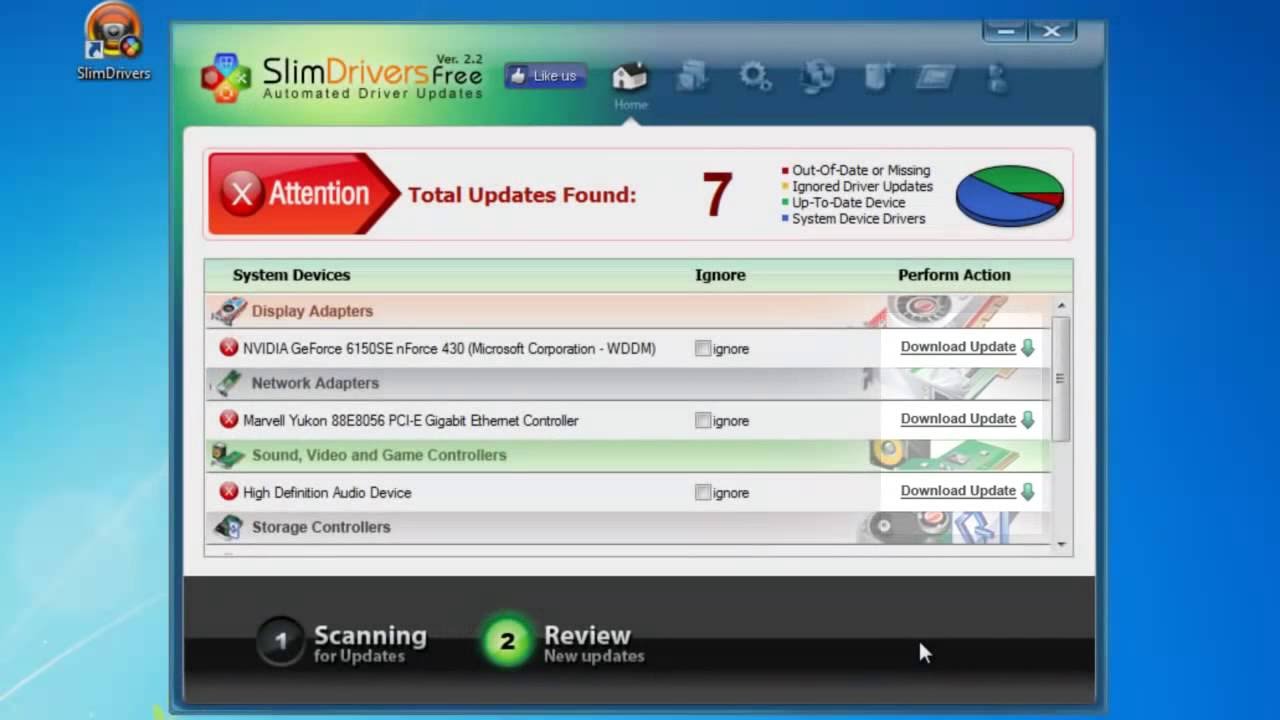Click the SlimDrivers logo icon
1280x720 pixels.
tap(226, 78)
